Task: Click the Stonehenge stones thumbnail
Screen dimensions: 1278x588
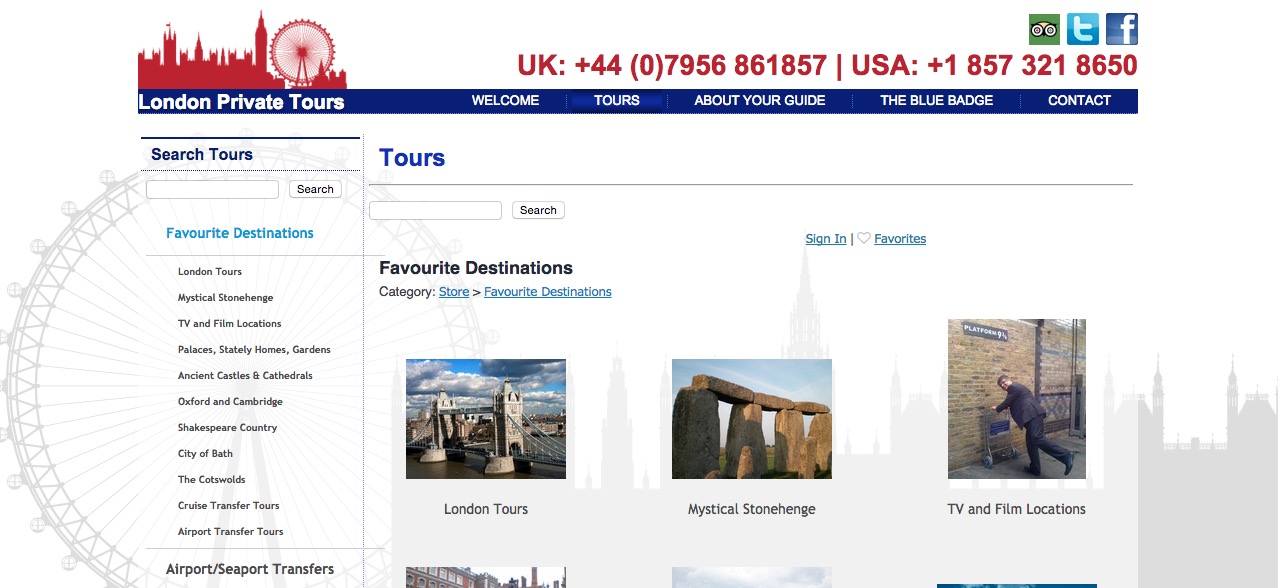Action: [752, 419]
